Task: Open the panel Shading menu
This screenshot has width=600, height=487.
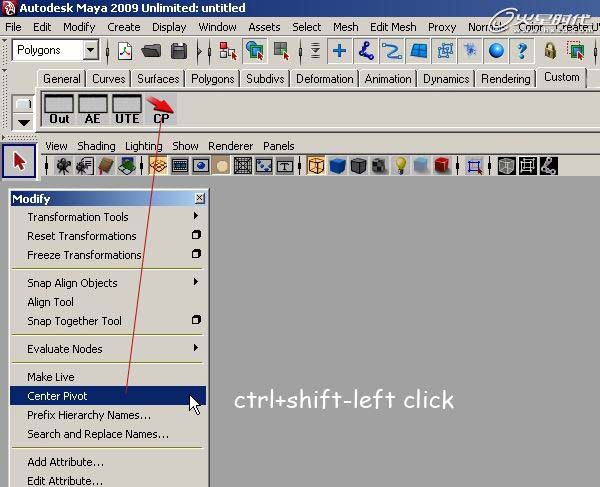Action: (96, 146)
